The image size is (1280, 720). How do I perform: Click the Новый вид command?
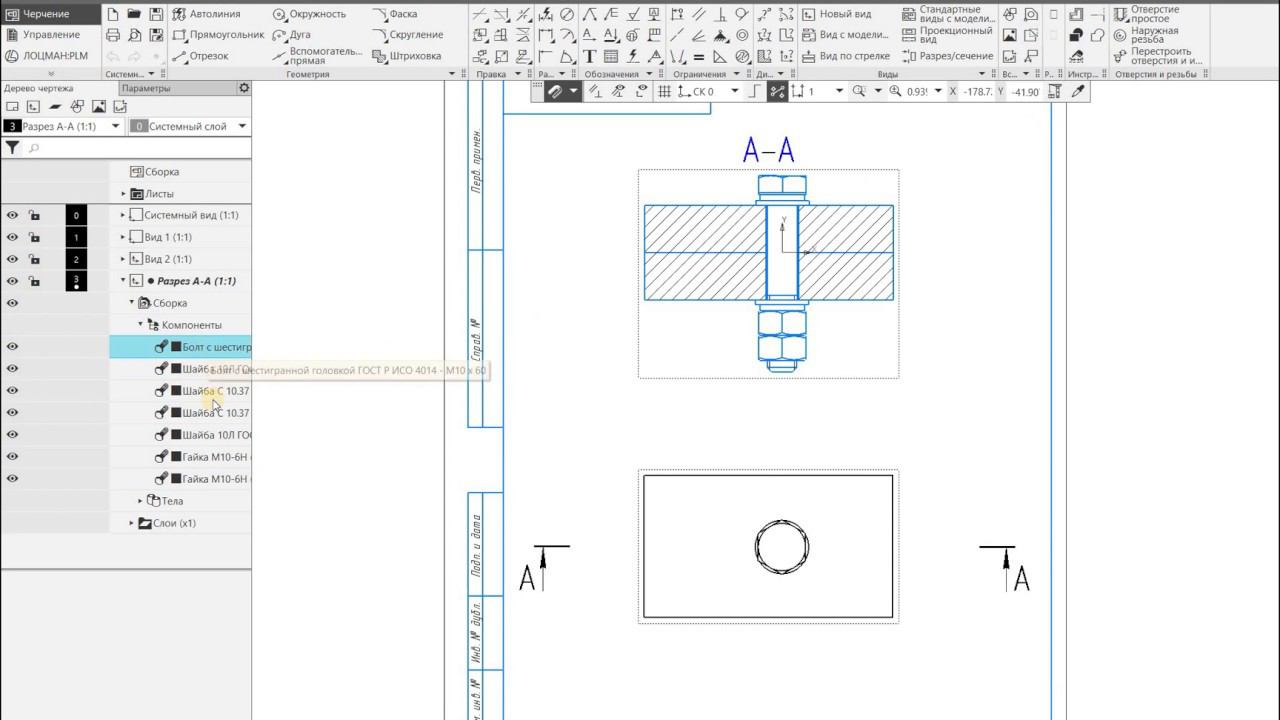coord(836,14)
